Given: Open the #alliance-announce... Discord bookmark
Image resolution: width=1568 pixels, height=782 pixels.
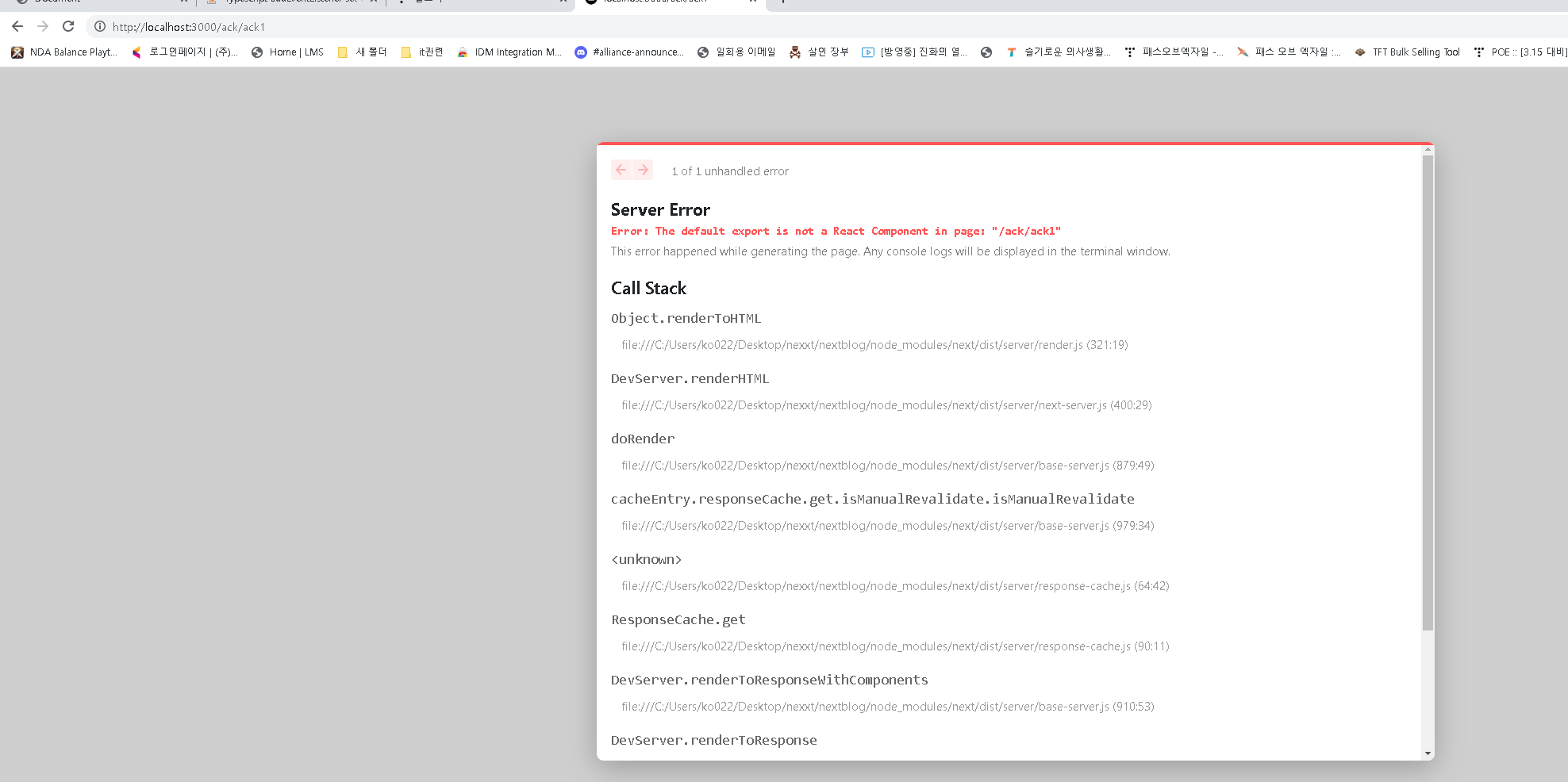Looking at the screenshot, I should point(629,52).
